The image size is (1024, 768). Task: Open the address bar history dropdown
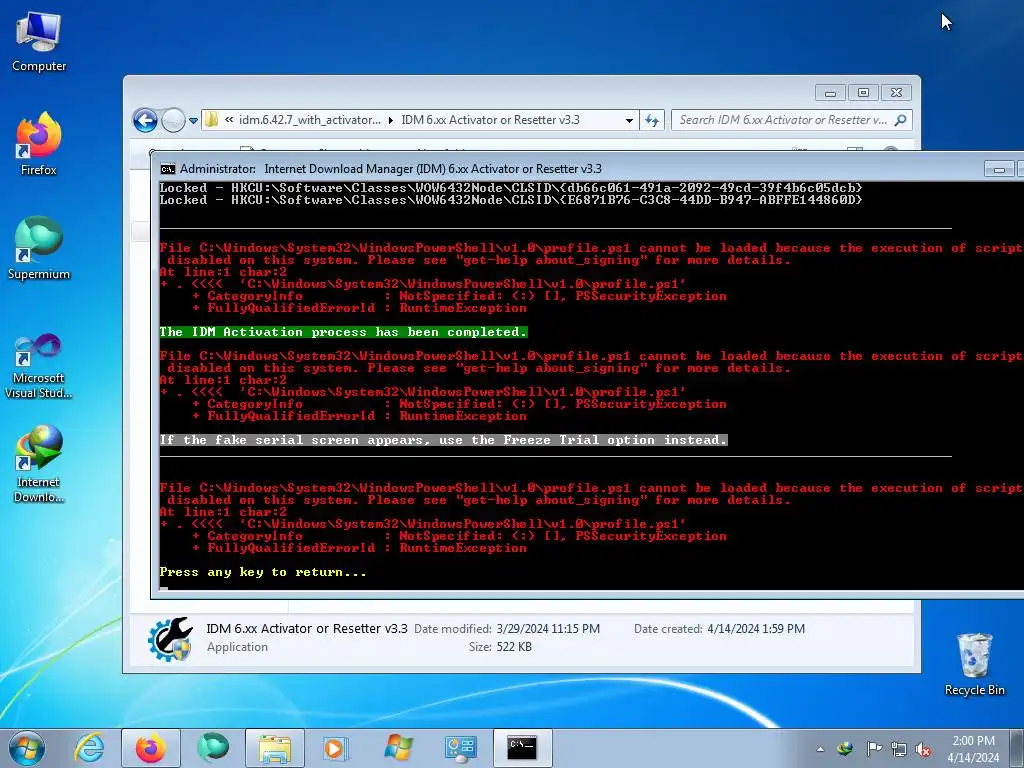(x=629, y=120)
